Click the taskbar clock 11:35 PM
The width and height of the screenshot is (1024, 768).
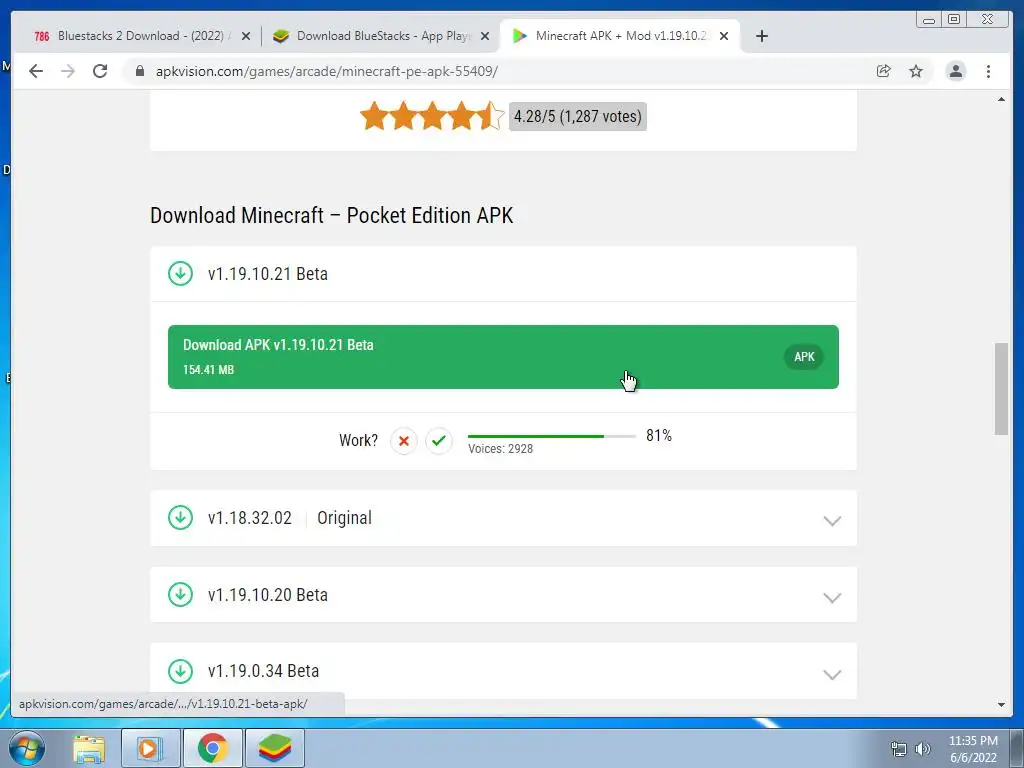click(973, 741)
